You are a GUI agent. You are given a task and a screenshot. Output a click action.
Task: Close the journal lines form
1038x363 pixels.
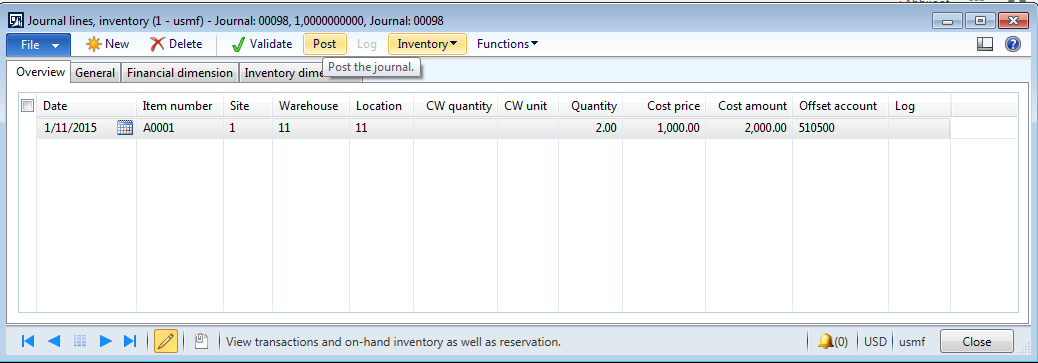[x=976, y=342]
